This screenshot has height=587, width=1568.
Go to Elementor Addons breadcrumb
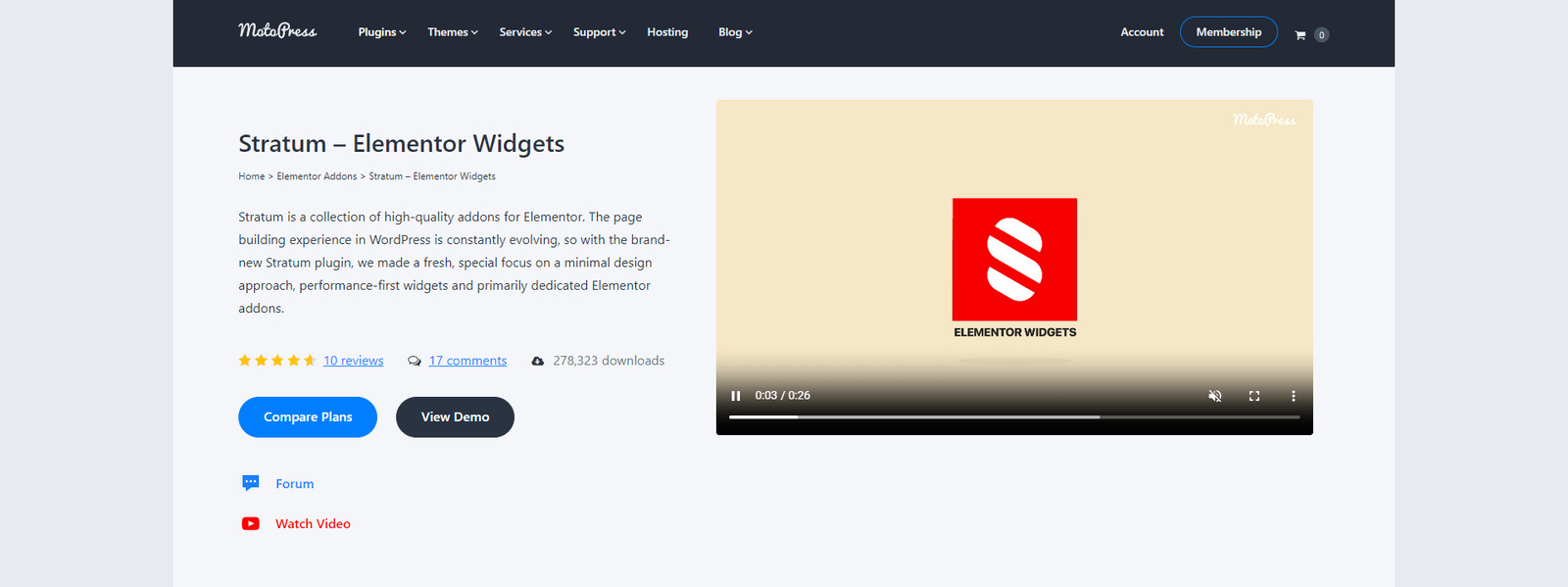(x=317, y=176)
